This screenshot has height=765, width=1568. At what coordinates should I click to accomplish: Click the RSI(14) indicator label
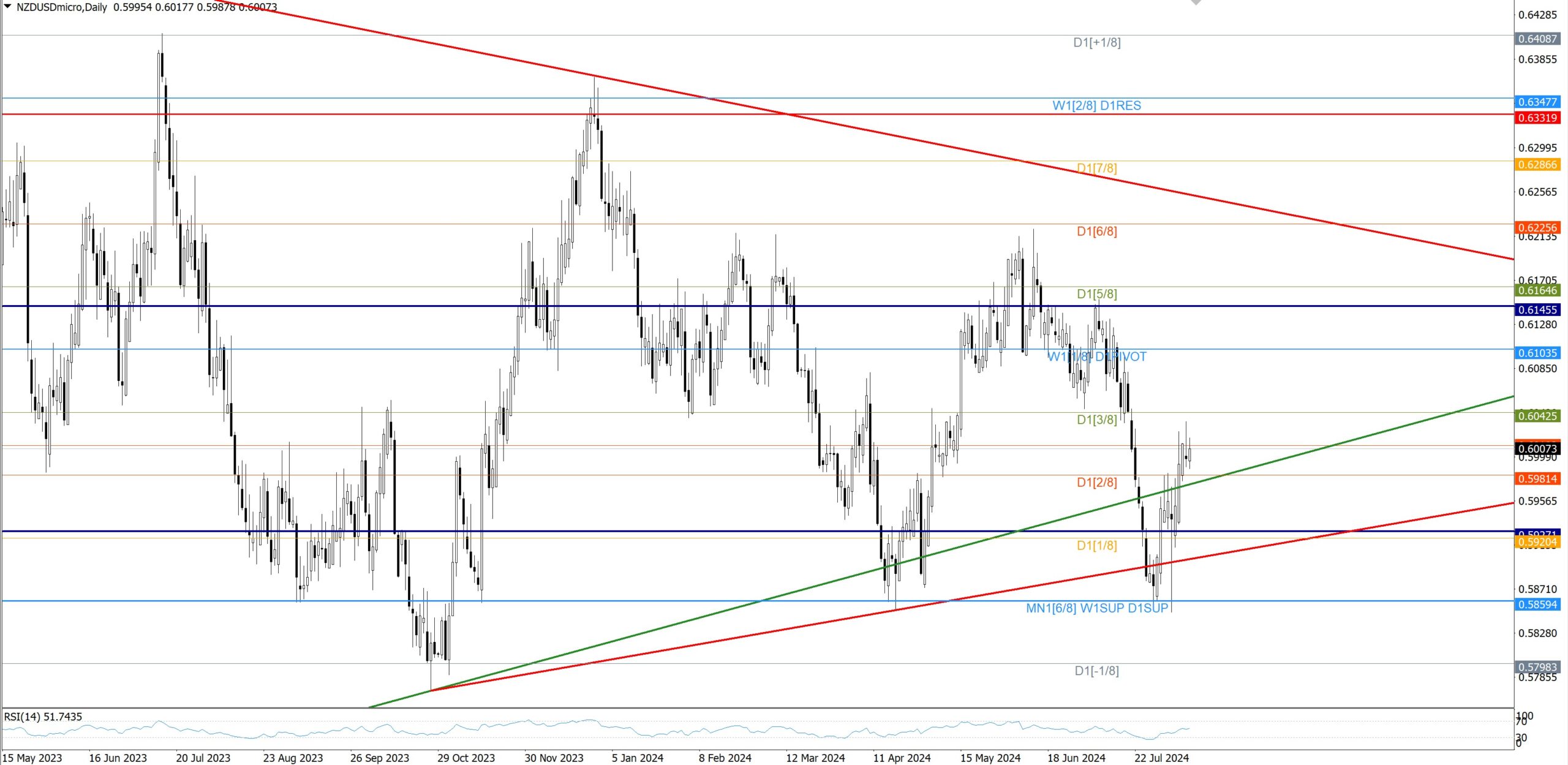[43, 717]
